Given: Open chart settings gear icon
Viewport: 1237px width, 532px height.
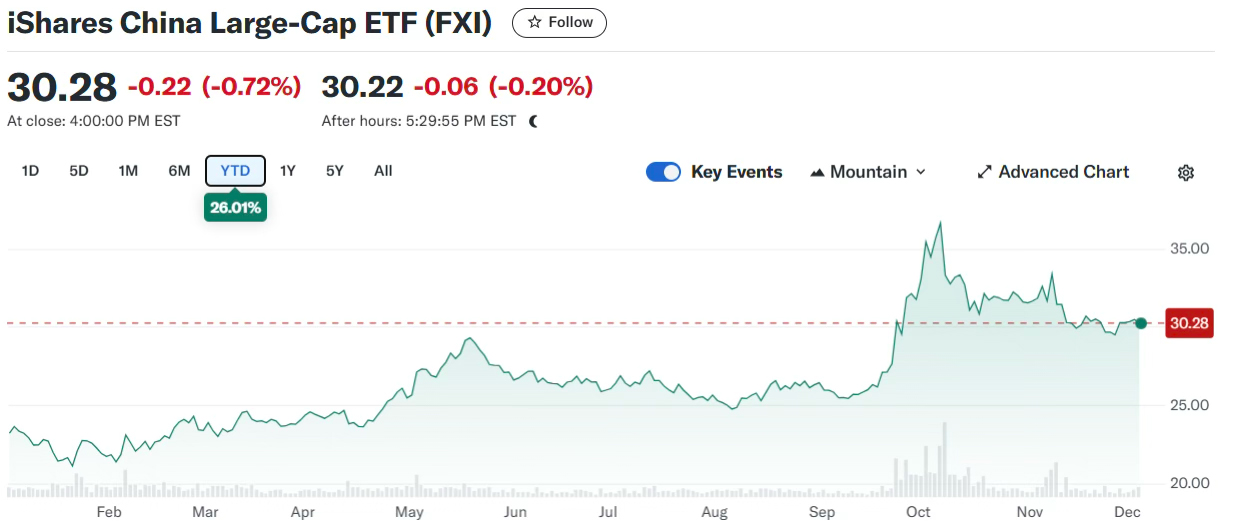Looking at the screenshot, I should point(1186,172).
